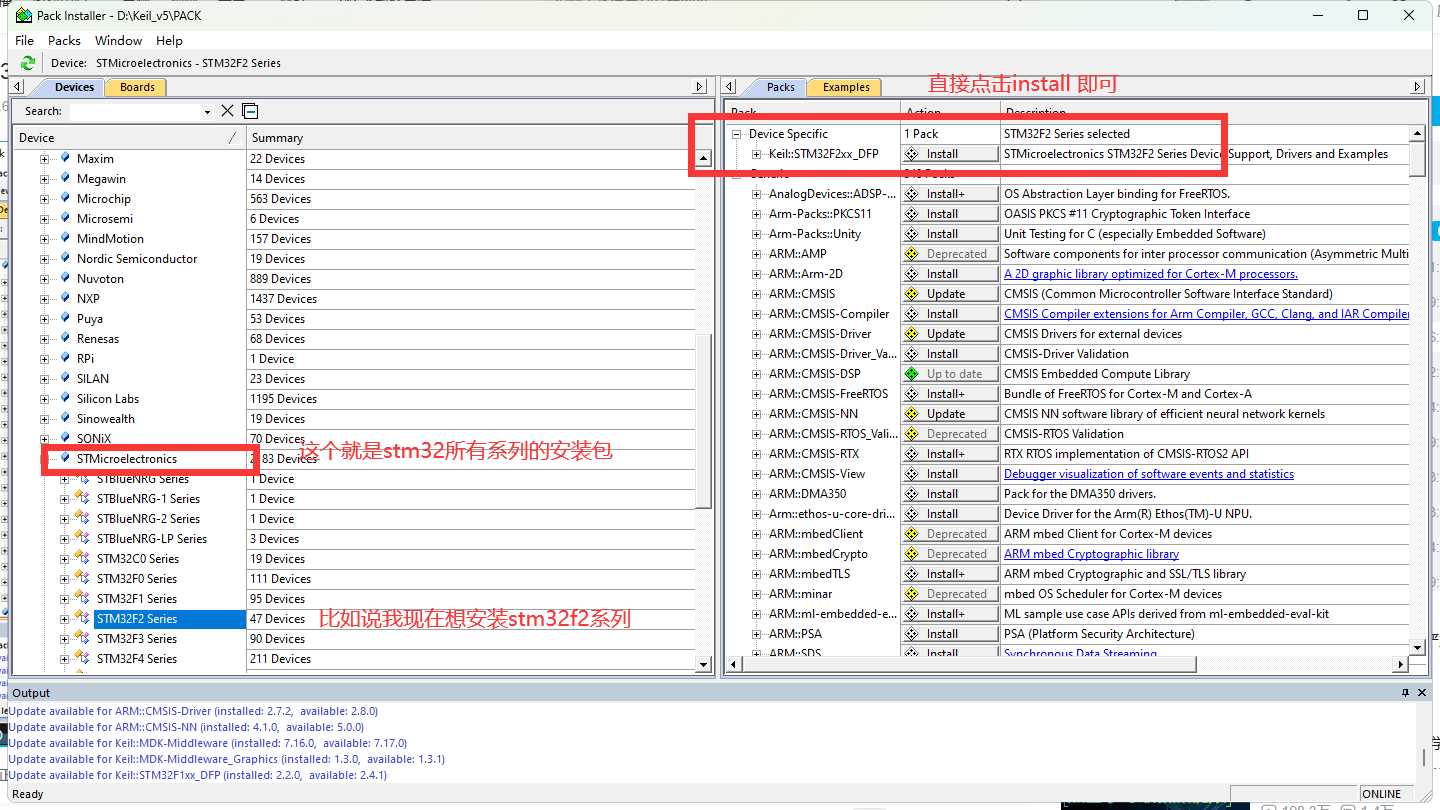The width and height of the screenshot is (1440, 810).
Task: Click the right arrow at the Packs pane's end
Action: tap(1417, 87)
